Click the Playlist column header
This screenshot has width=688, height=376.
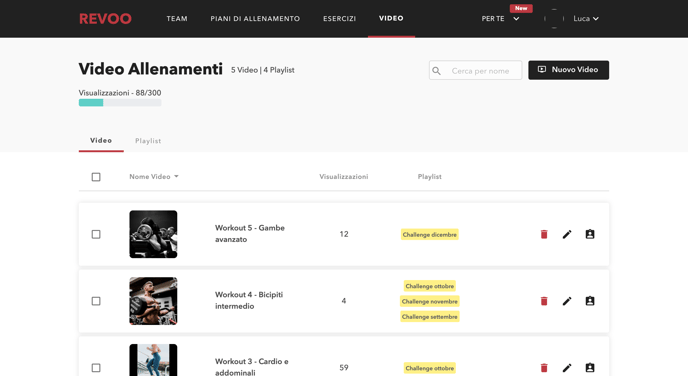coord(430,176)
